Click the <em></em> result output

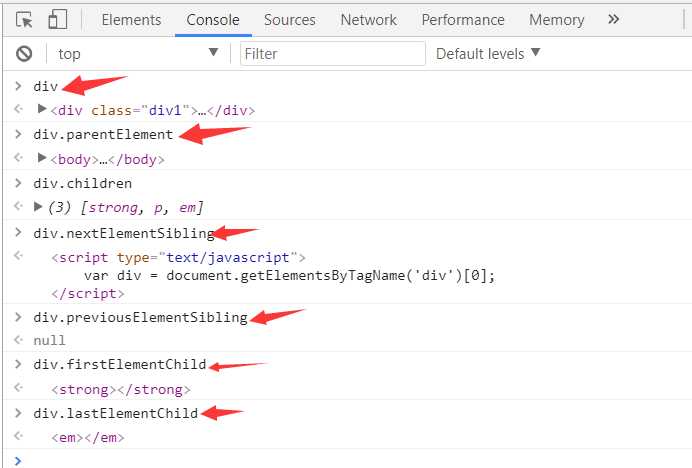pyautogui.click(x=88, y=438)
